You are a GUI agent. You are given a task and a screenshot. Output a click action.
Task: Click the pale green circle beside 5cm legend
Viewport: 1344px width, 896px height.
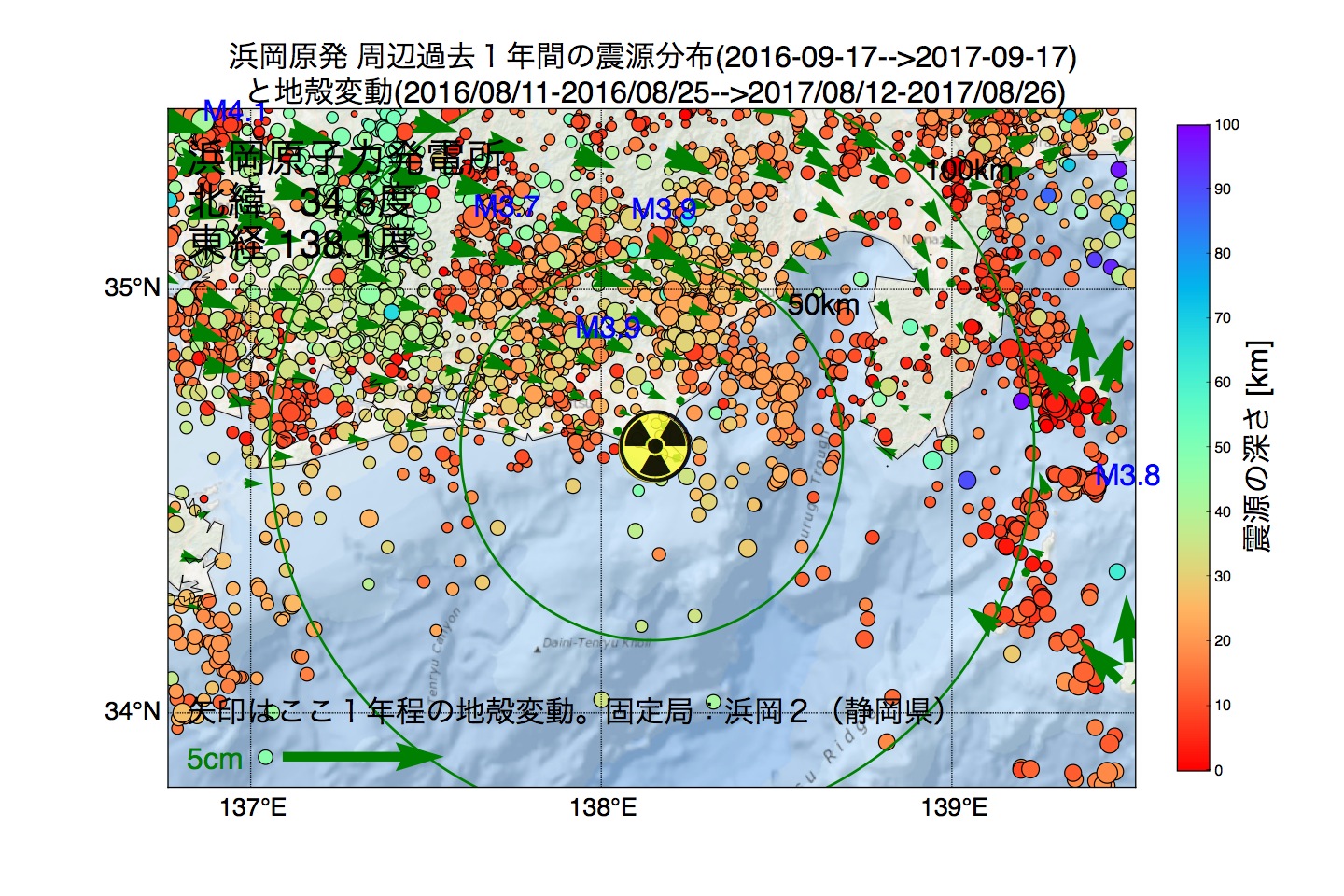[x=266, y=756]
